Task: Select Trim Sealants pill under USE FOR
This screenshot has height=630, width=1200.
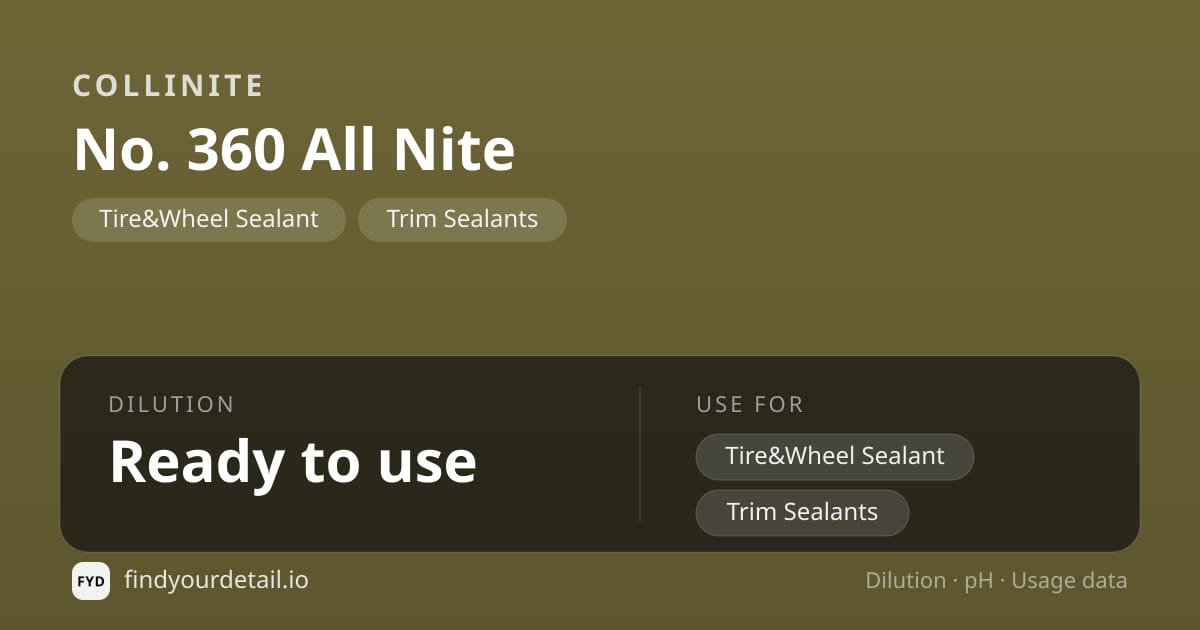Action: coord(802,512)
